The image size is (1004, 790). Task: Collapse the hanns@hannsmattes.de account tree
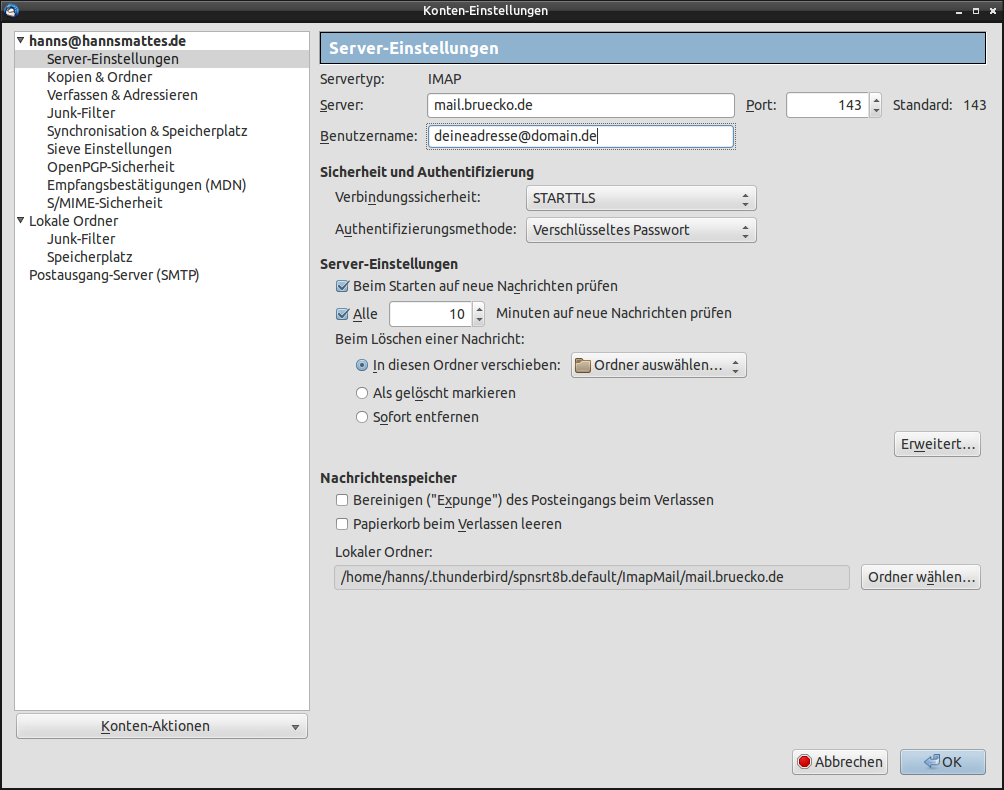coord(21,41)
